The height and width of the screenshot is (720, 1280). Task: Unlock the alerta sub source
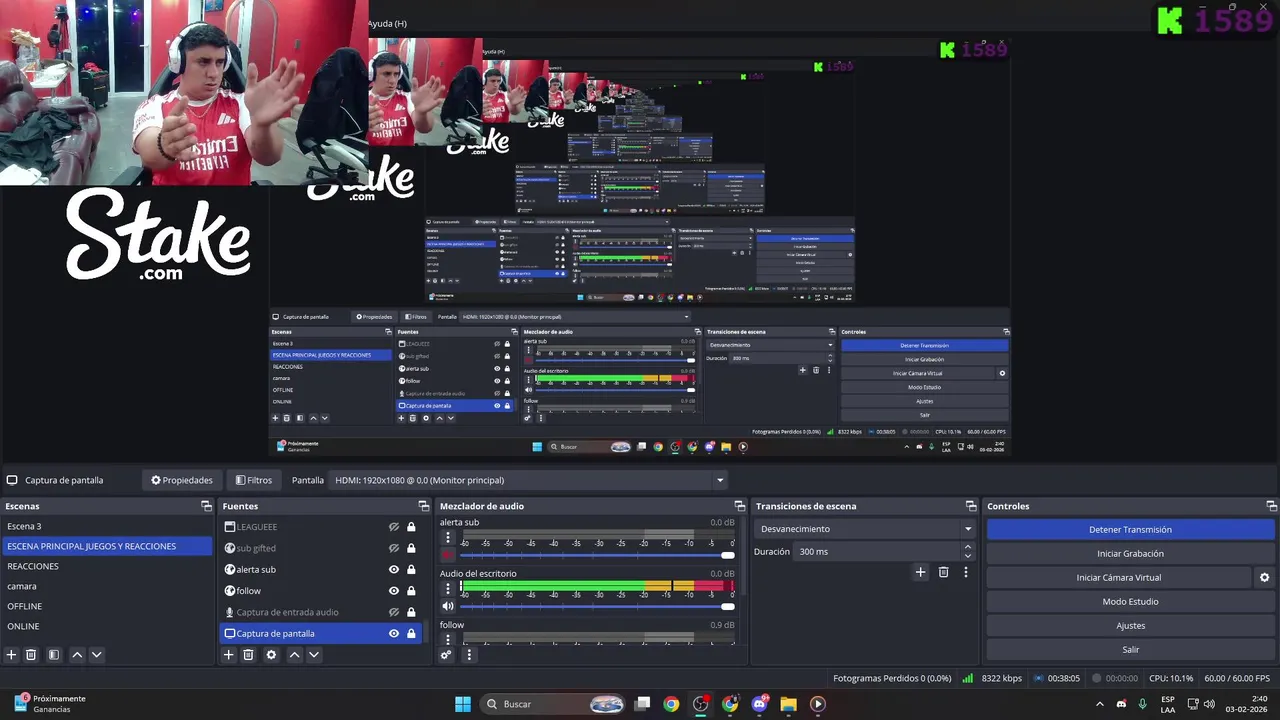(411, 569)
